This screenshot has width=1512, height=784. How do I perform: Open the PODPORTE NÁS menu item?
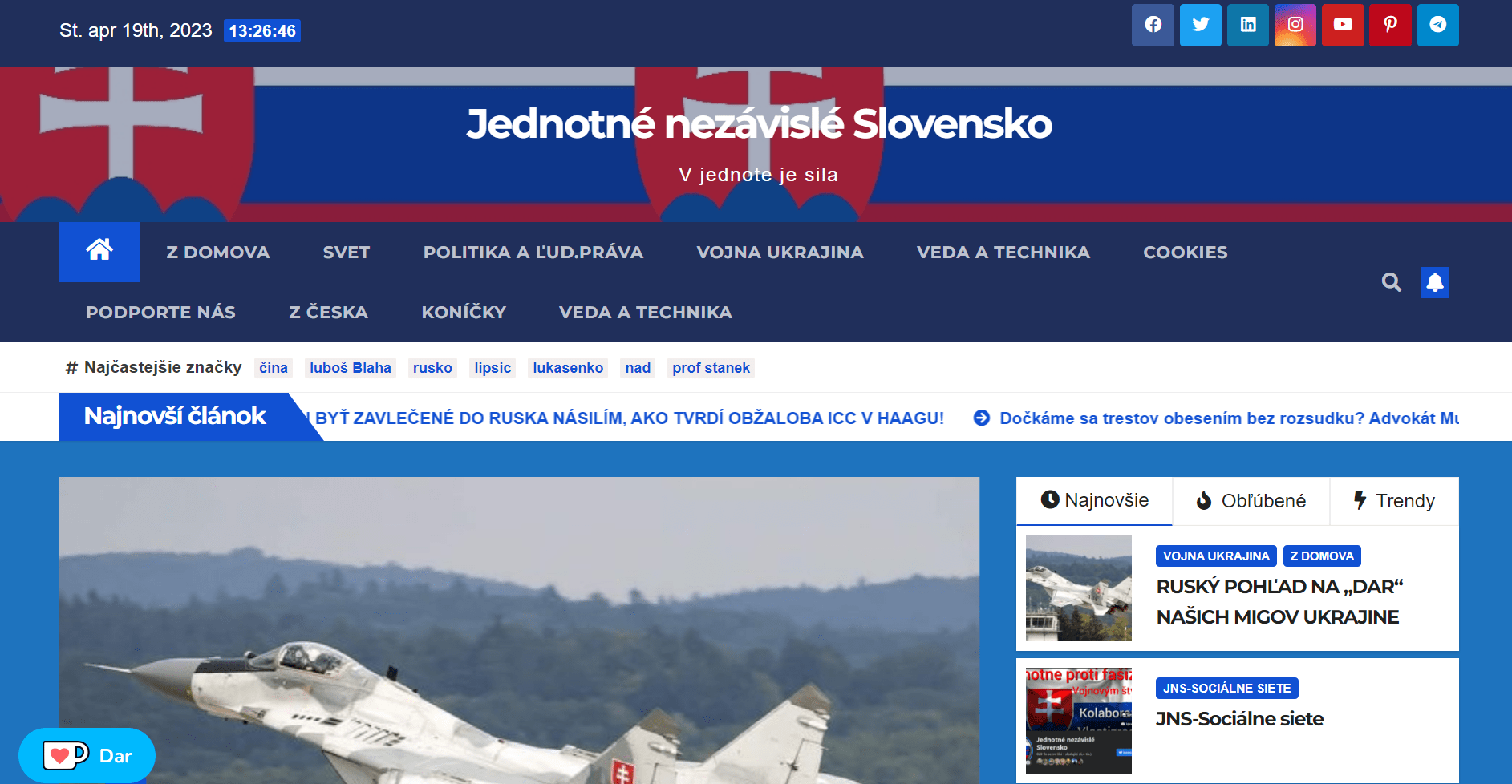click(x=160, y=312)
